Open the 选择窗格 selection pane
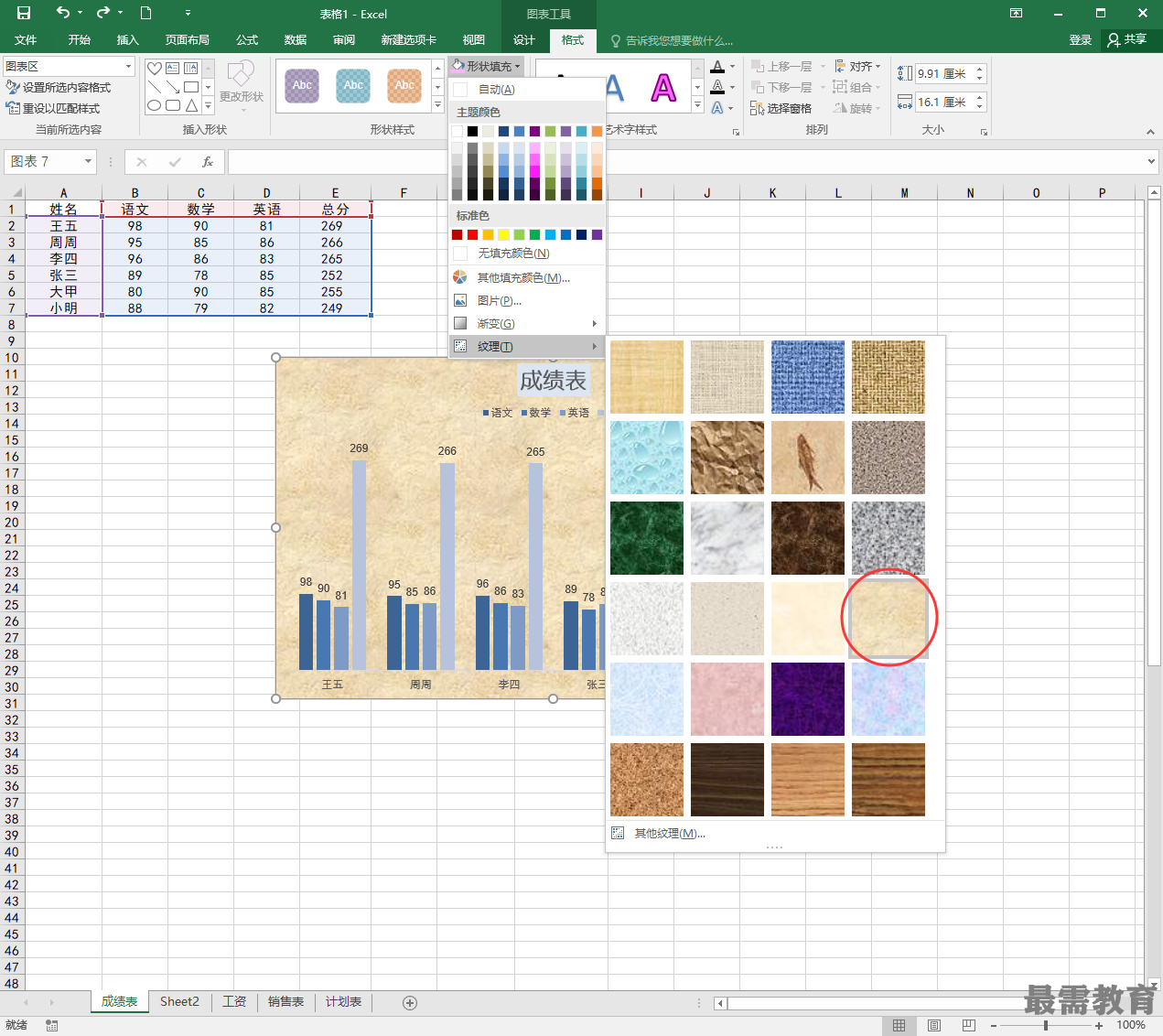 coord(781,108)
